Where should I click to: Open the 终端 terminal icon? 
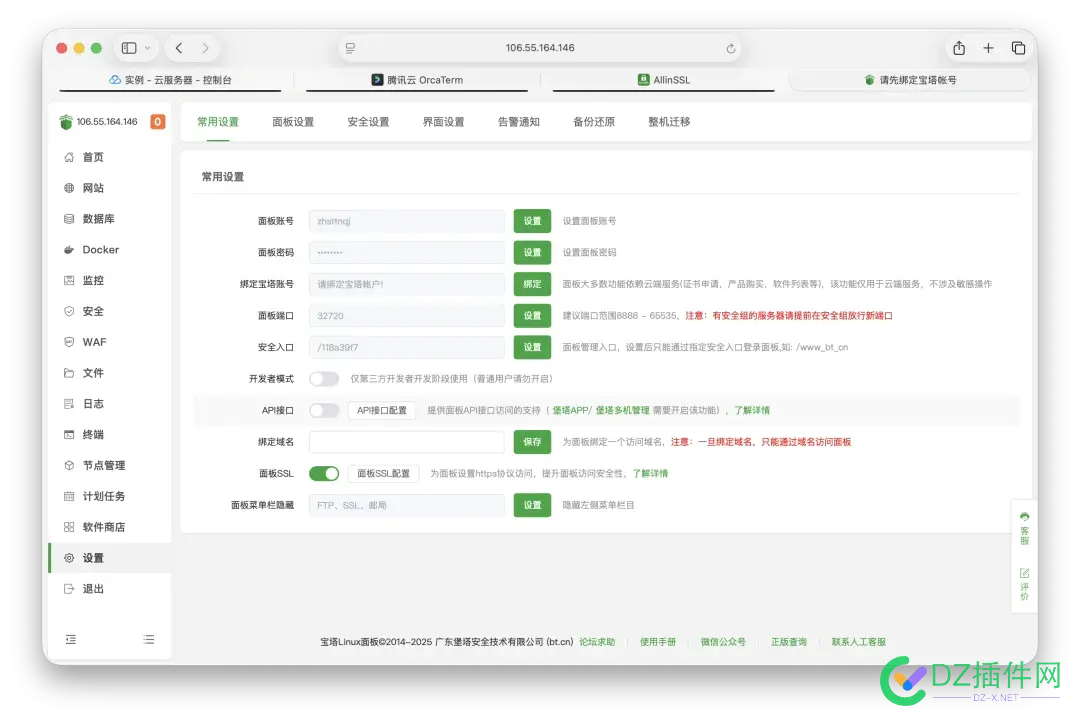[x=69, y=435]
